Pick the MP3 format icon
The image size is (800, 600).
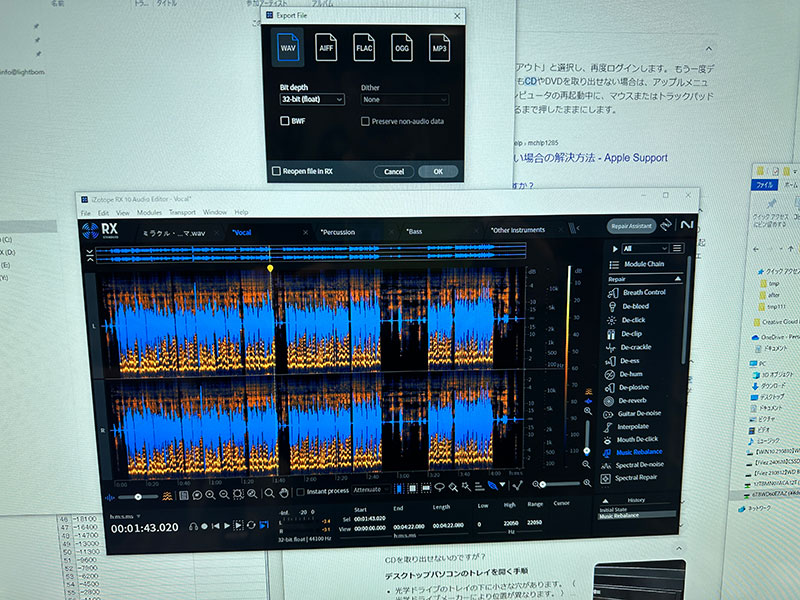tap(439, 47)
